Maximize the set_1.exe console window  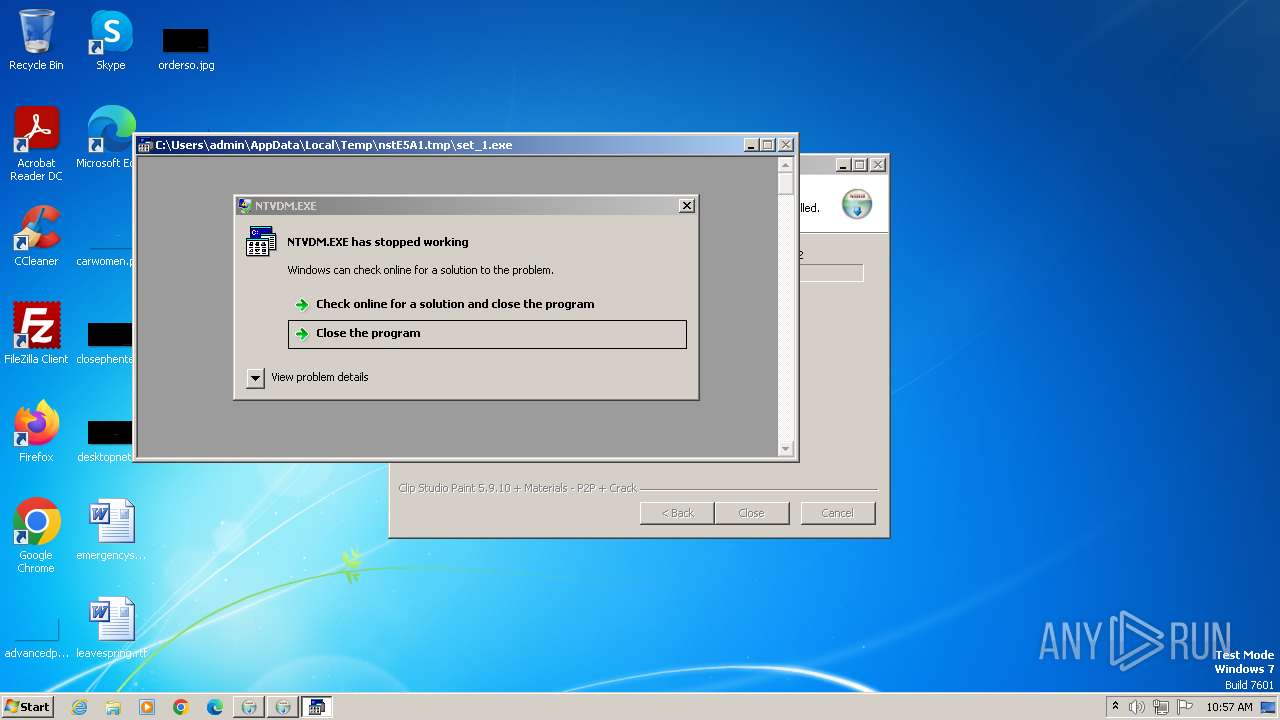(x=768, y=145)
